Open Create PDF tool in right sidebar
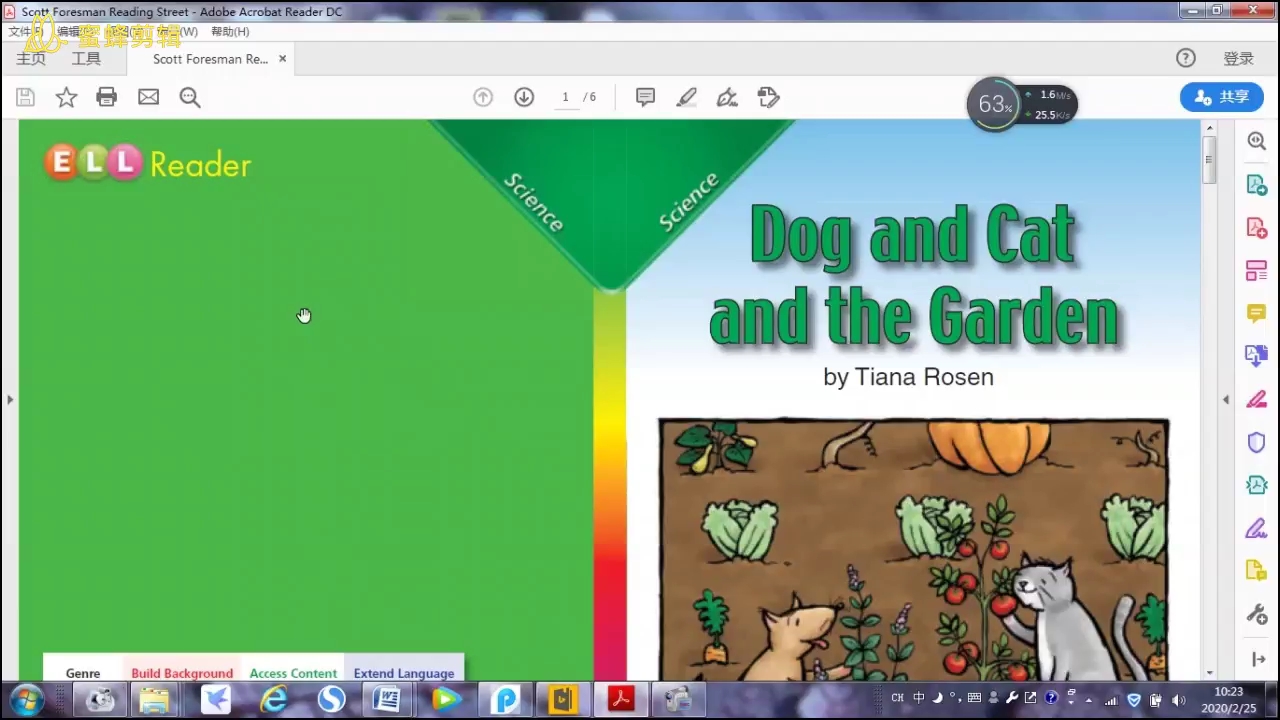The height and width of the screenshot is (720, 1280). pyautogui.click(x=1257, y=228)
